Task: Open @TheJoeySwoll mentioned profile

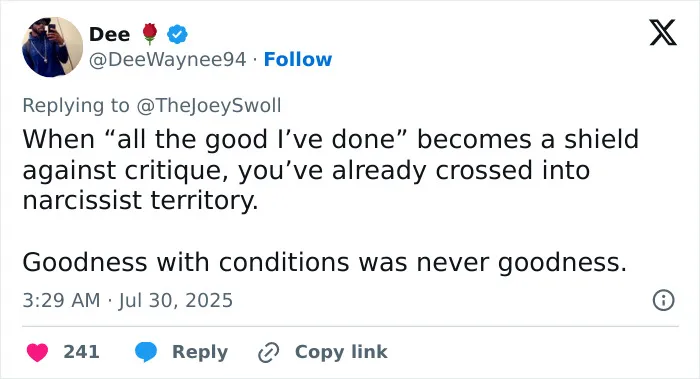Action: click(208, 106)
